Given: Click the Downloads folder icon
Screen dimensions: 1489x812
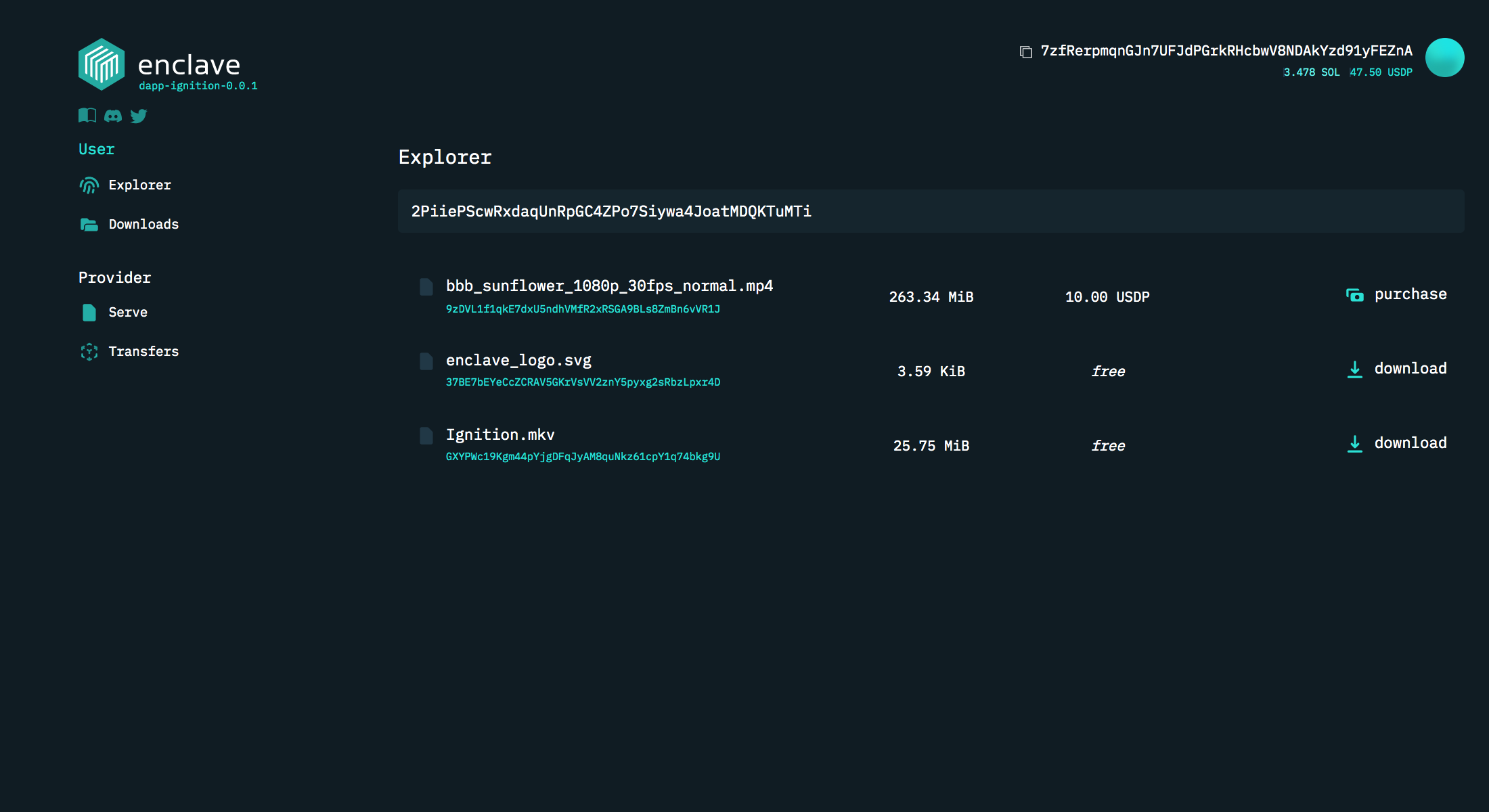Looking at the screenshot, I should [x=89, y=225].
